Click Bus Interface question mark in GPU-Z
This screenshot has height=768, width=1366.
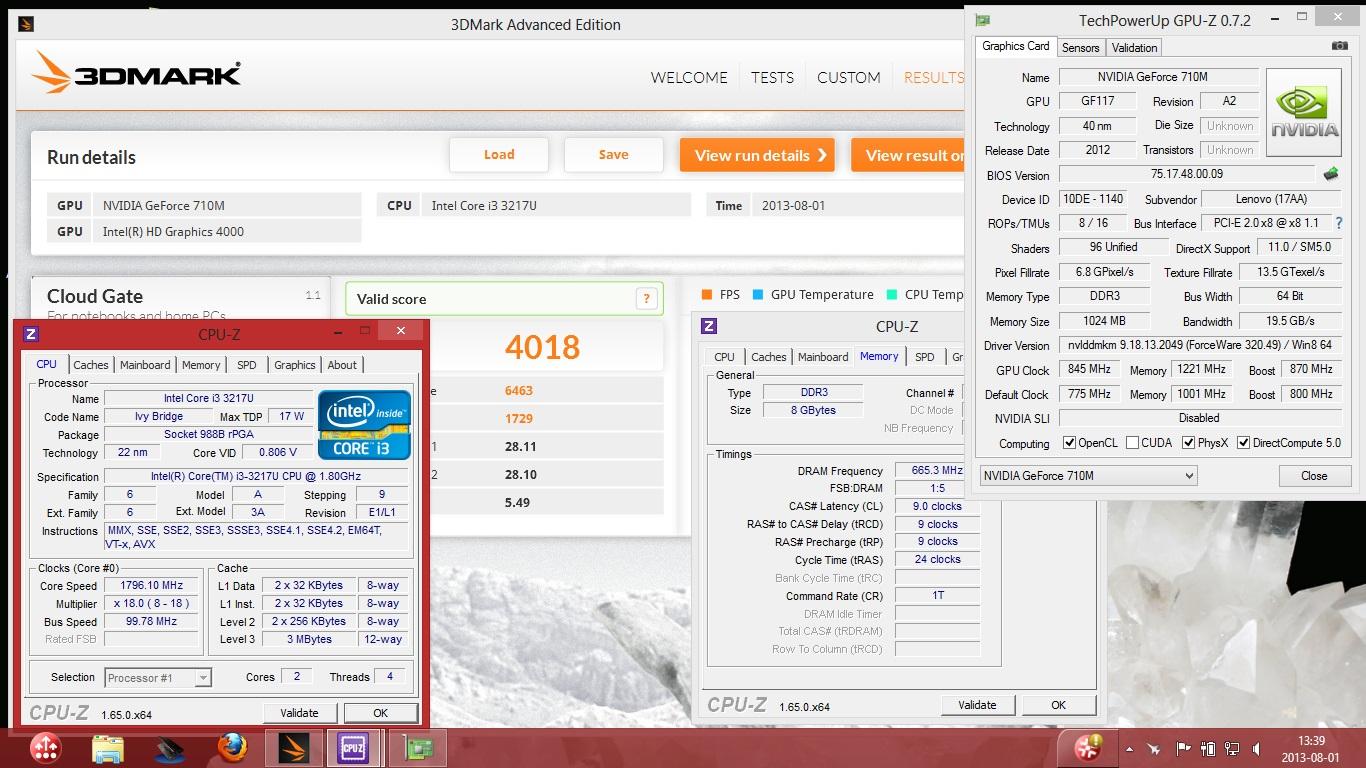pos(1339,223)
